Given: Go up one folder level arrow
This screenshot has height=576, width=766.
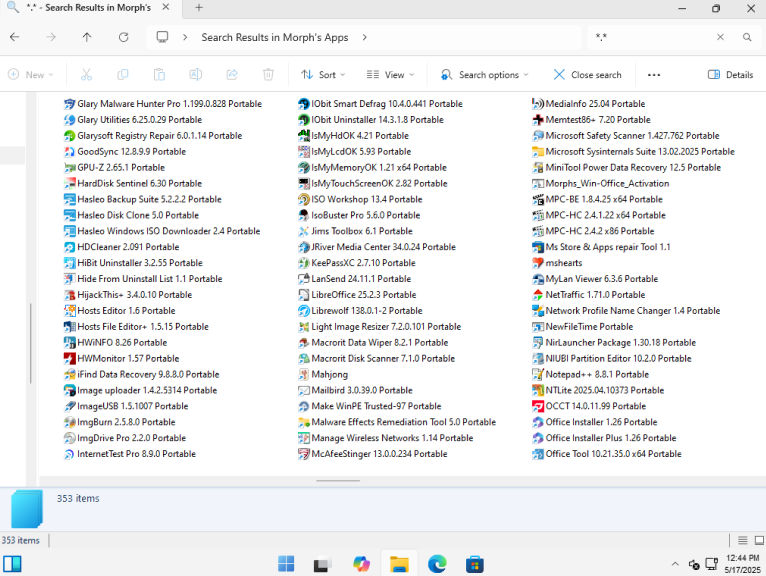Looking at the screenshot, I should point(87,37).
